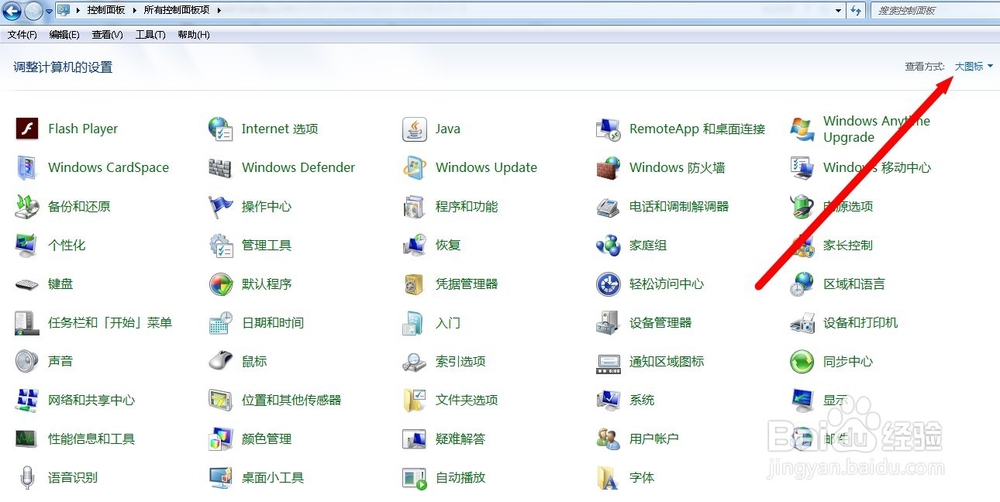Click the 网络和共享中心 icon
This screenshot has height=502, width=1000.
(27, 401)
